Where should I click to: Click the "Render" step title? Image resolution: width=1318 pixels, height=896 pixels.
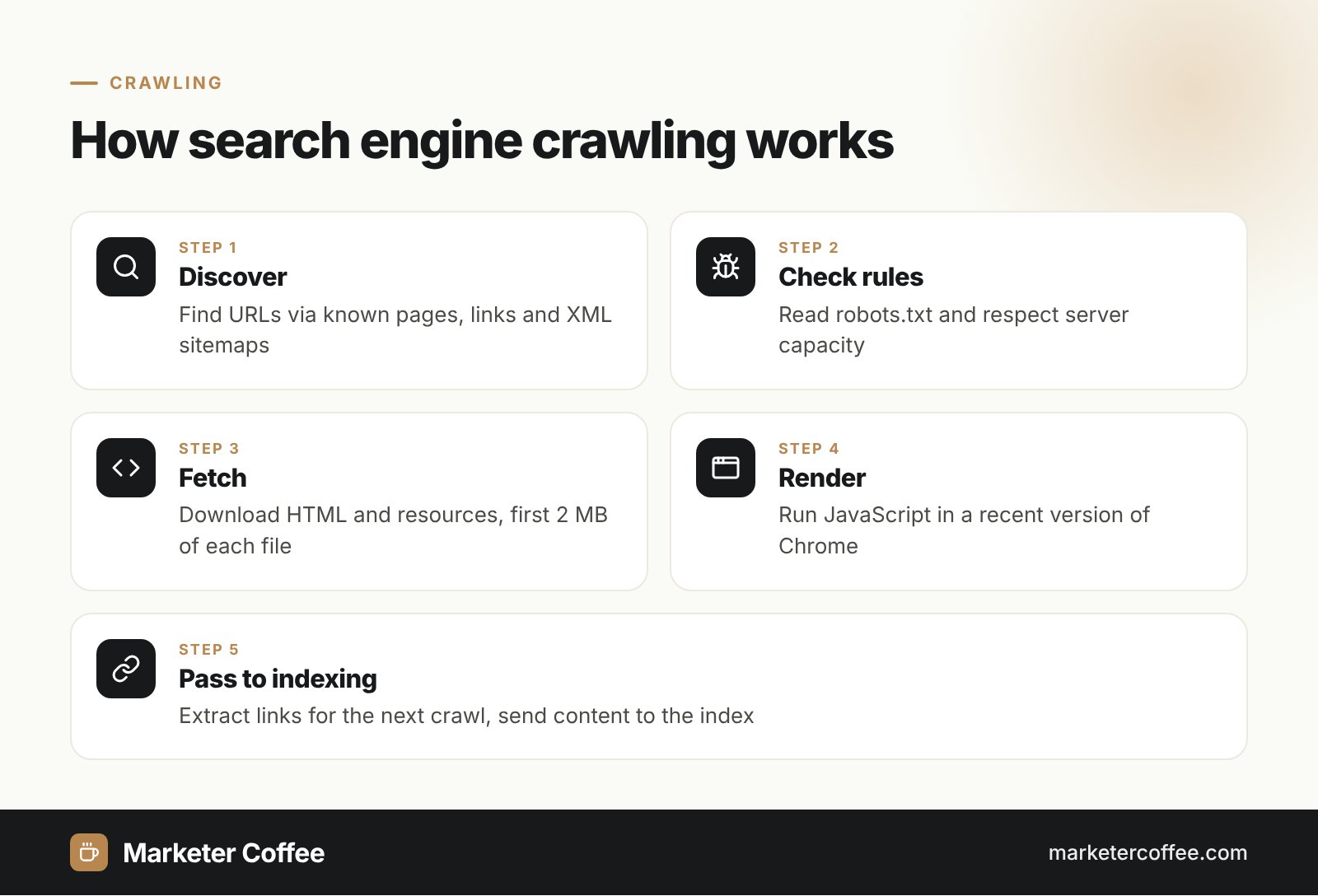[822, 478]
